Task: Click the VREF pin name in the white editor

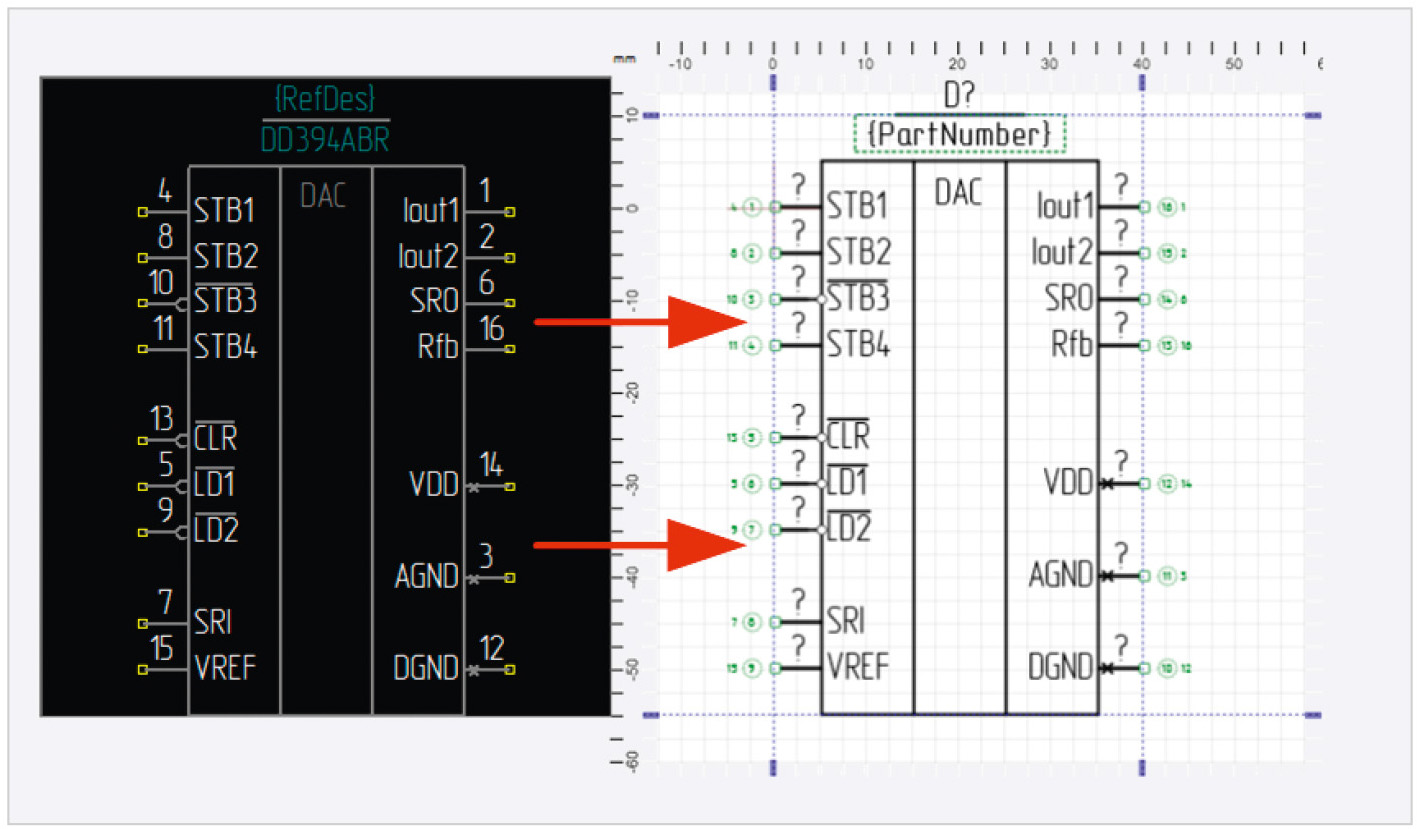Action: tap(858, 667)
